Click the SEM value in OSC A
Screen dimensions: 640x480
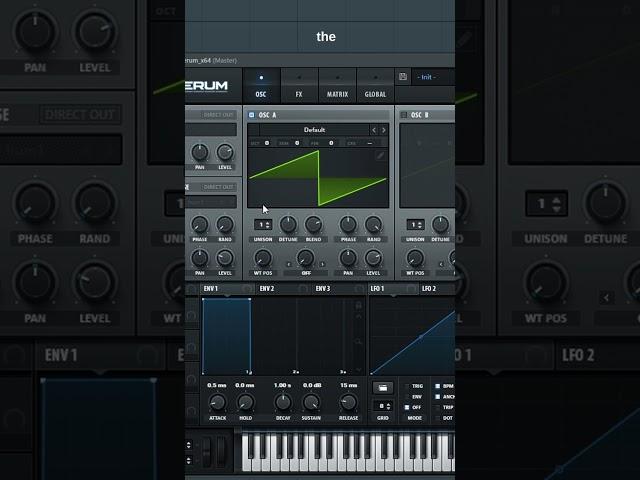click(x=297, y=143)
